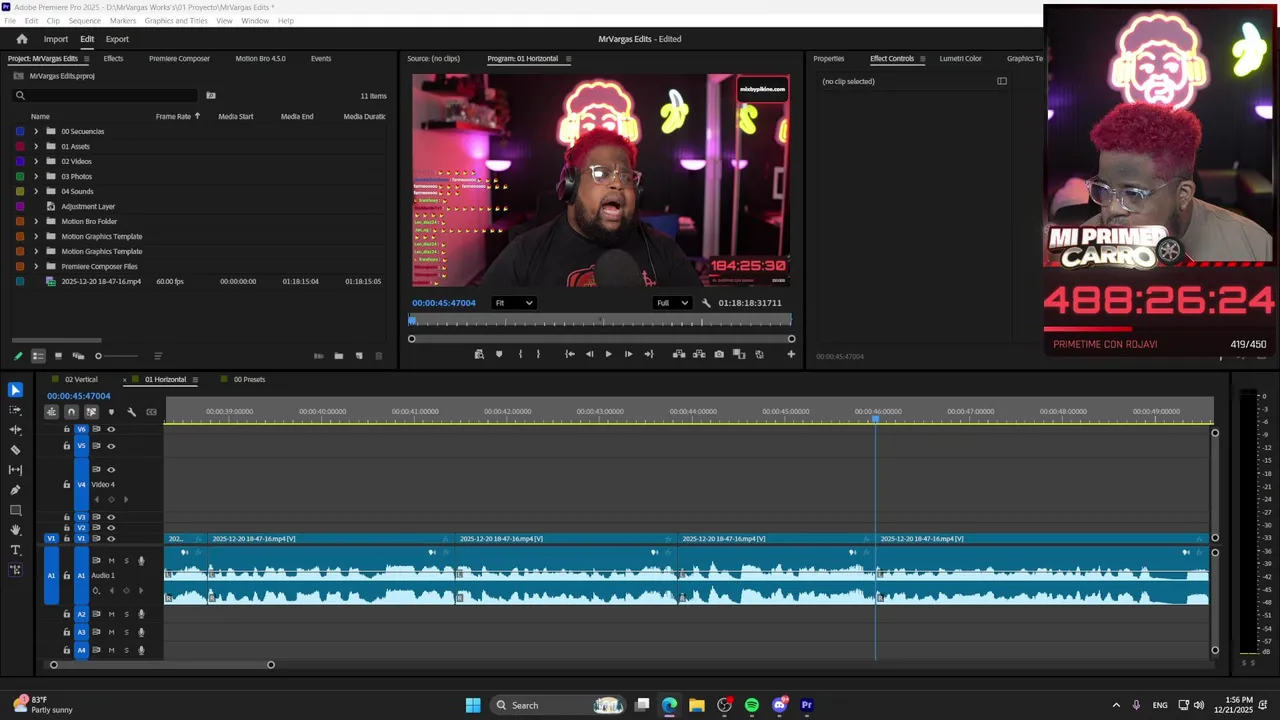Expand the Motion Bro Folder bin
The image size is (1280, 720).
(x=36, y=221)
